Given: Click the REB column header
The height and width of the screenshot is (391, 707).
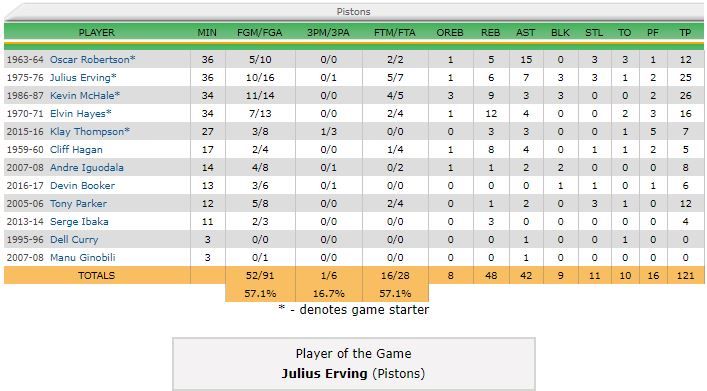Looking at the screenshot, I should [490, 32].
